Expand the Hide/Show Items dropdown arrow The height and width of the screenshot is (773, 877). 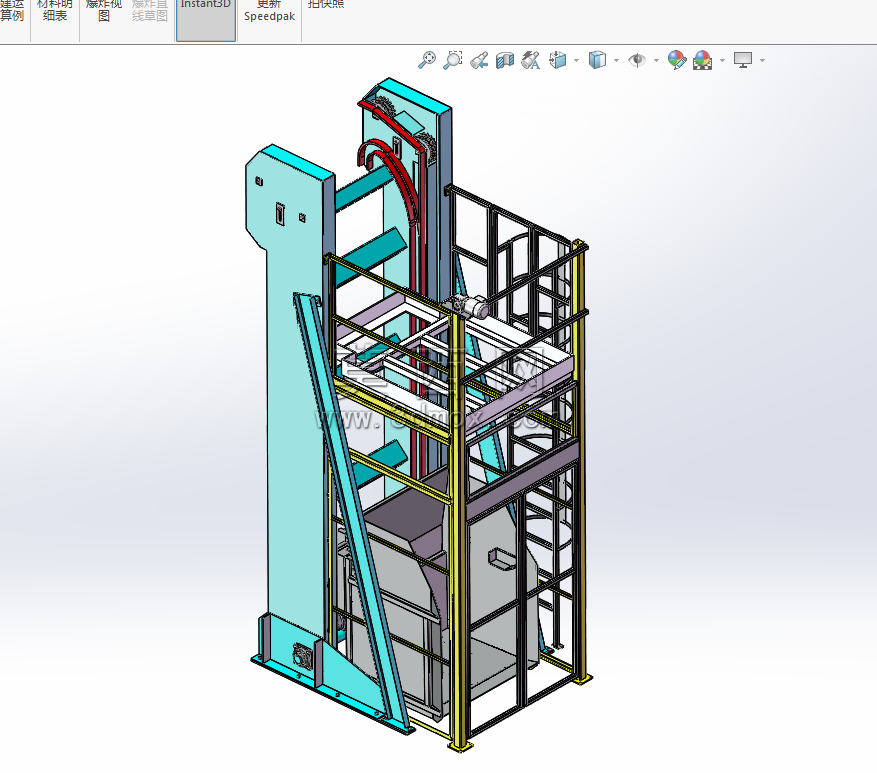click(656, 60)
